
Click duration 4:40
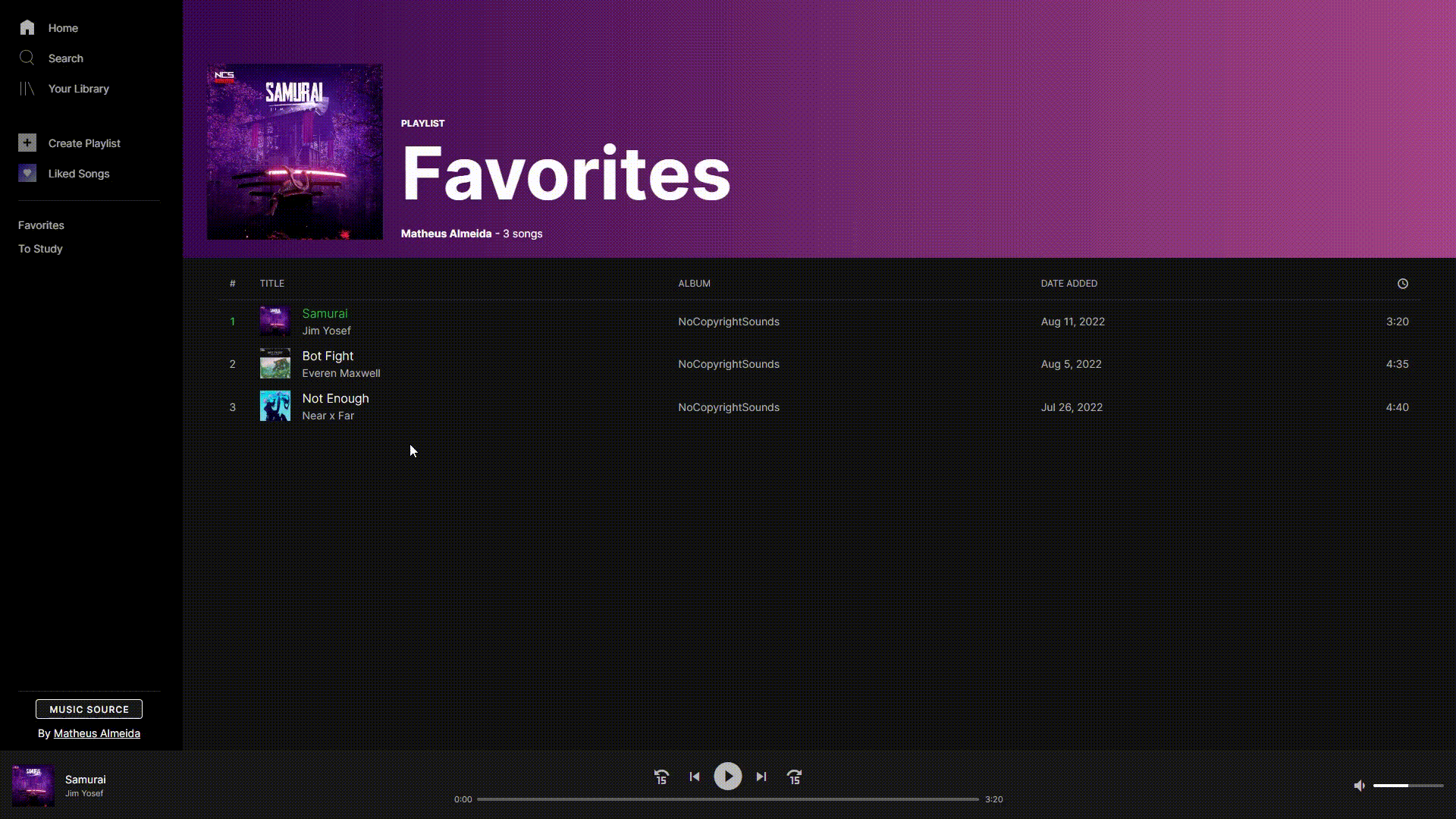click(x=1397, y=407)
